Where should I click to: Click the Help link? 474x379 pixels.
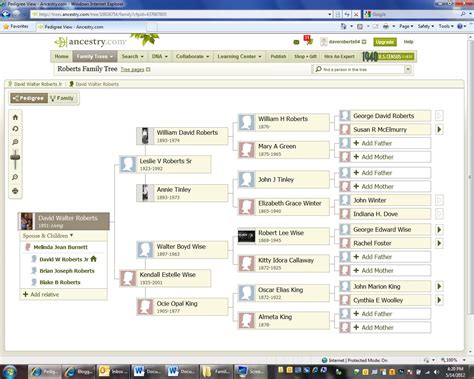coord(408,42)
